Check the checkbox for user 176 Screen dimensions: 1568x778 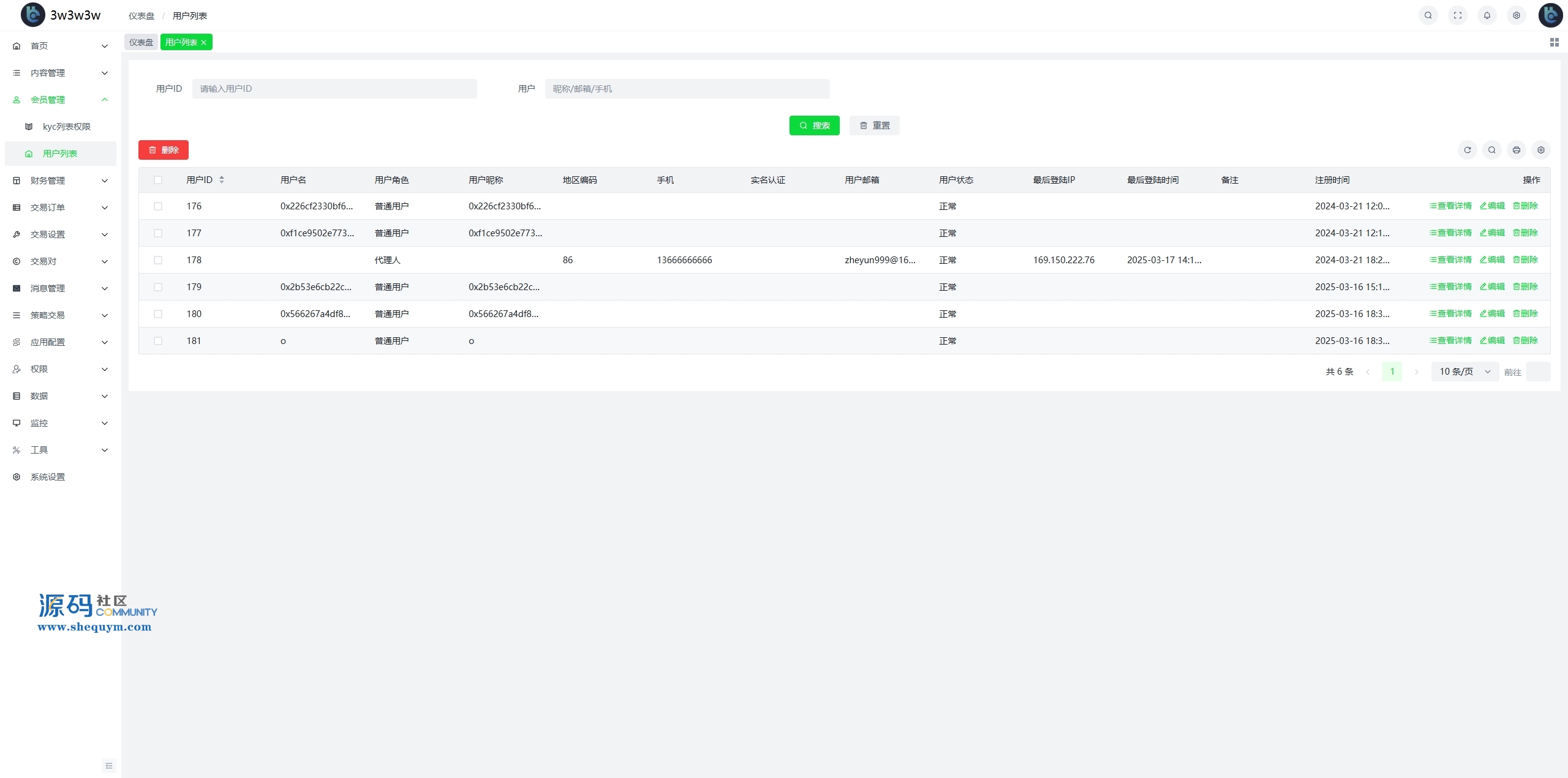tap(158, 206)
